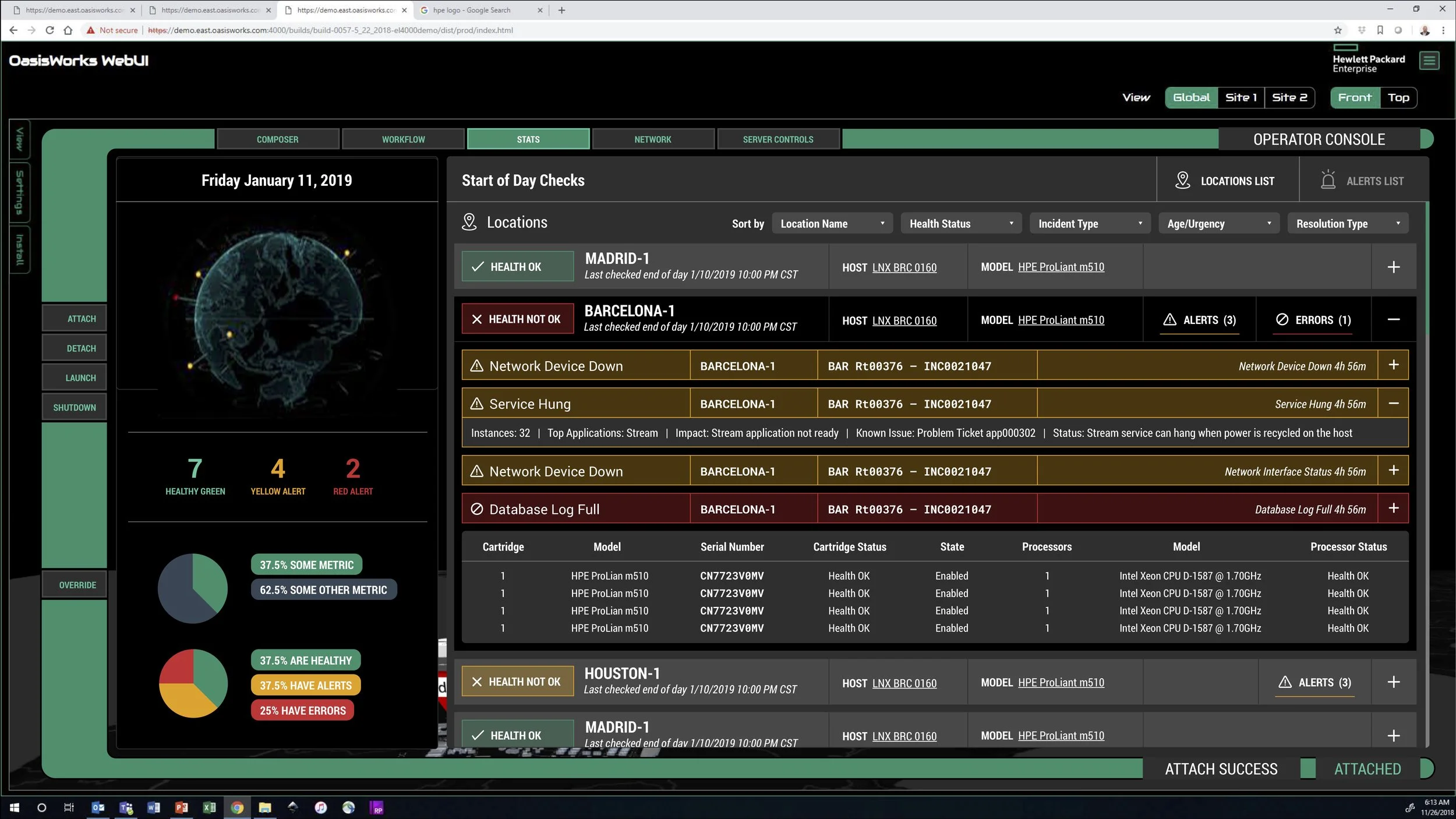Switch view to Site 1

click(x=1241, y=98)
